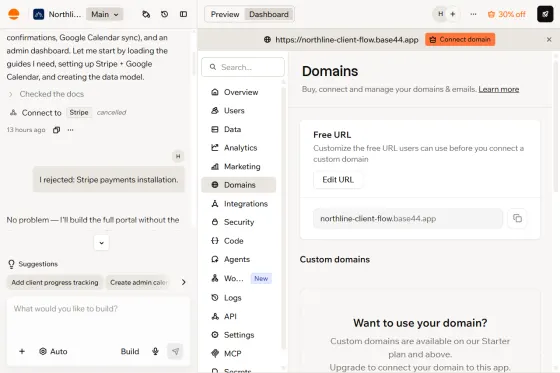560x373 pixels.
Task: Click the globe icon beside the app URL
Action: pos(267,40)
